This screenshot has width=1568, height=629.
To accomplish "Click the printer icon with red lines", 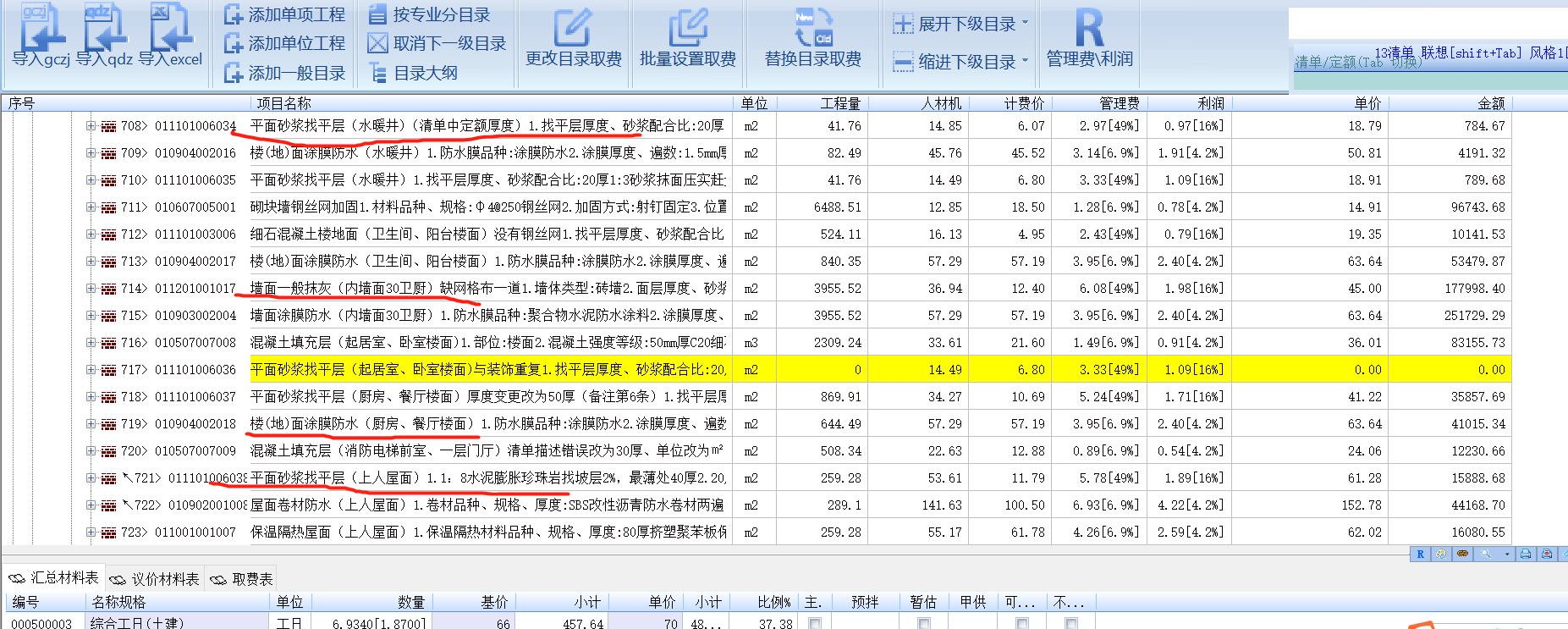I will point(1547,554).
